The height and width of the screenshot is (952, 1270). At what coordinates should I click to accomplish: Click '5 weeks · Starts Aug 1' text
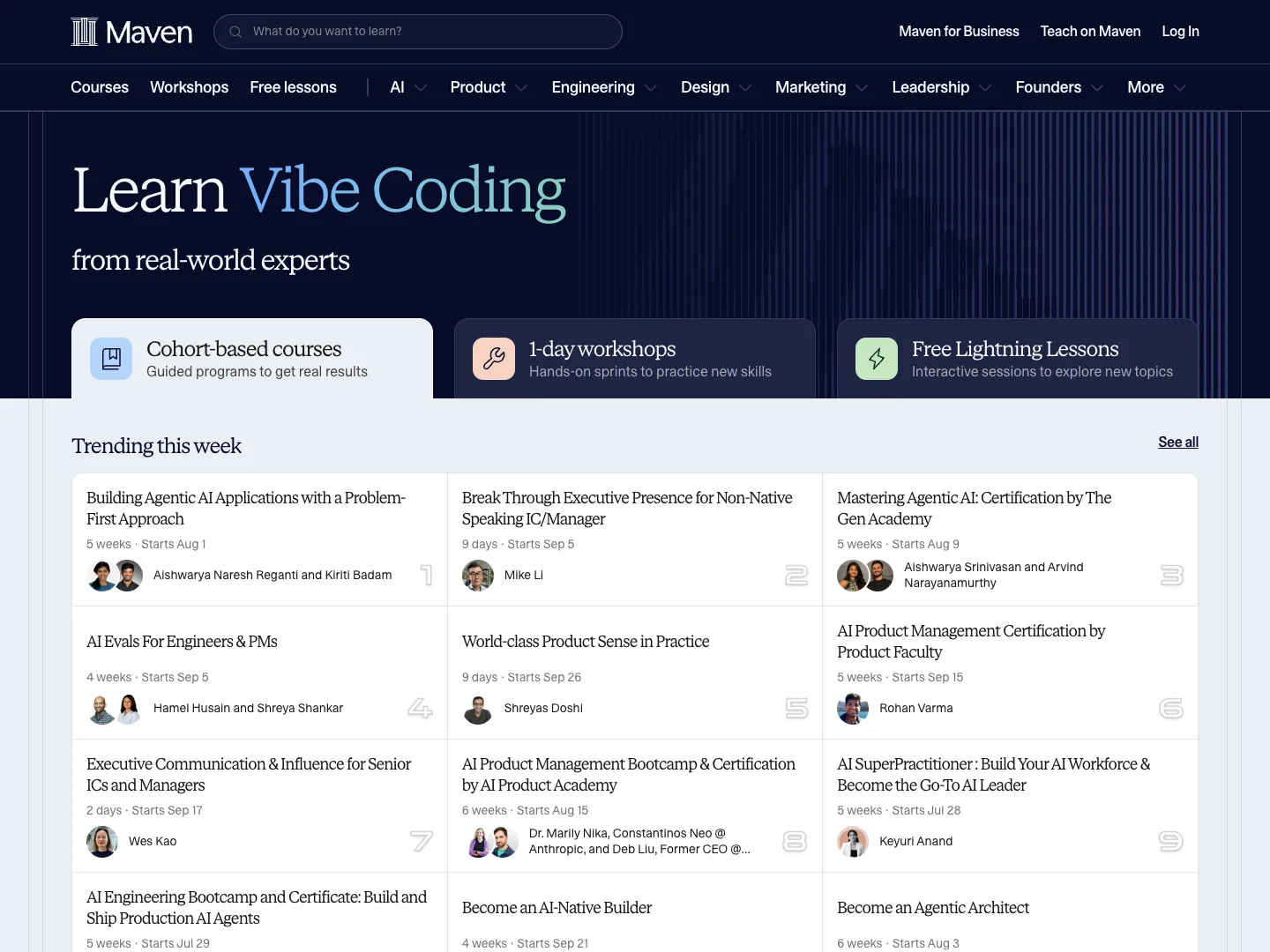coord(146,545)
